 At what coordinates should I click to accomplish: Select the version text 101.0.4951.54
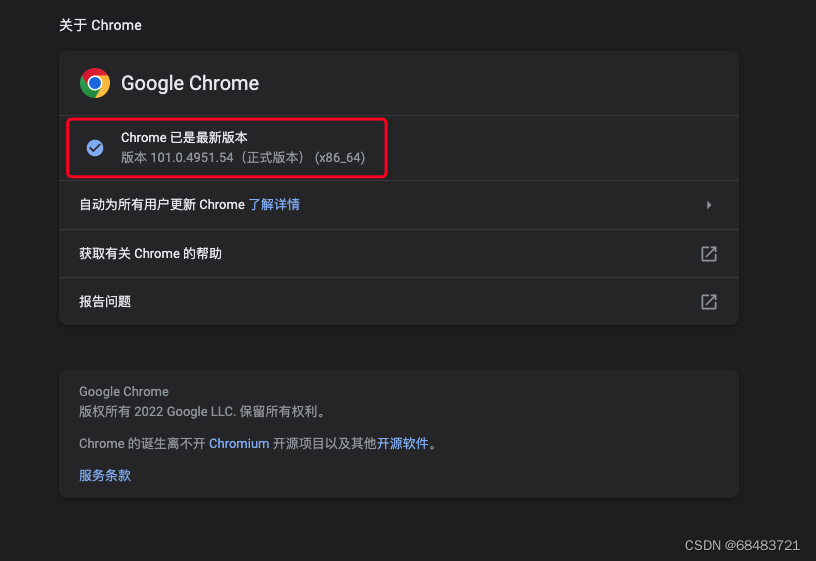(192, 158)
